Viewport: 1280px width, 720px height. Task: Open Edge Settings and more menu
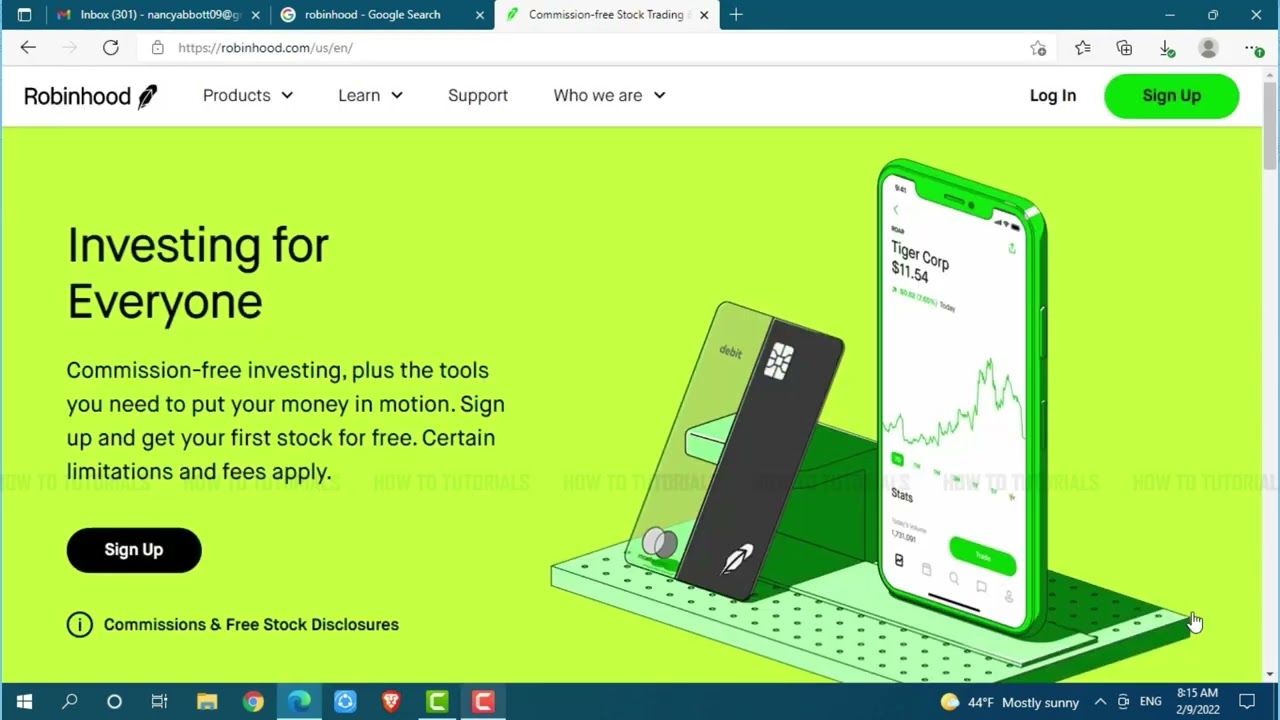(1253, 47)
